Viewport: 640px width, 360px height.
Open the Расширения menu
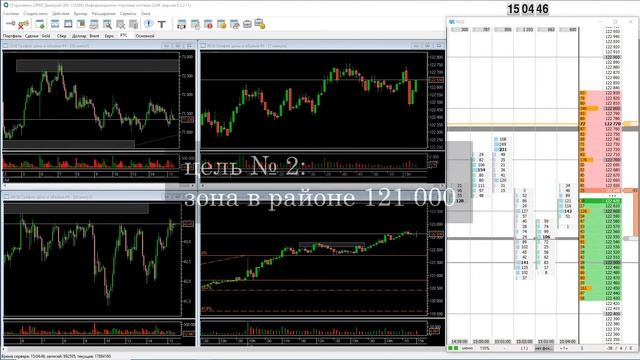click(104, 13)
